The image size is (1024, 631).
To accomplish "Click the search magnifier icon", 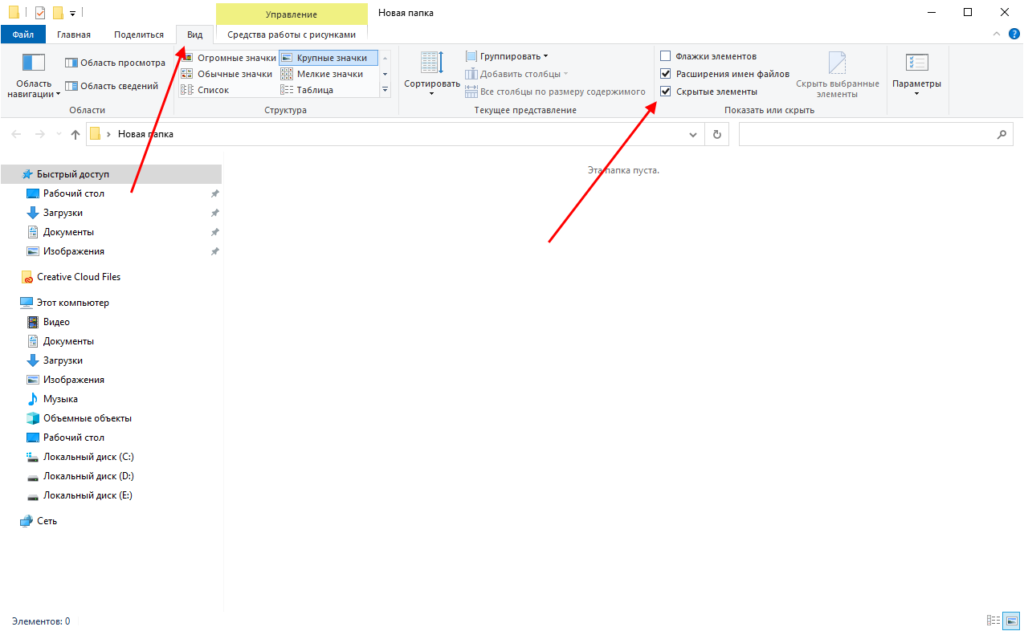I will click(1002, 134).
